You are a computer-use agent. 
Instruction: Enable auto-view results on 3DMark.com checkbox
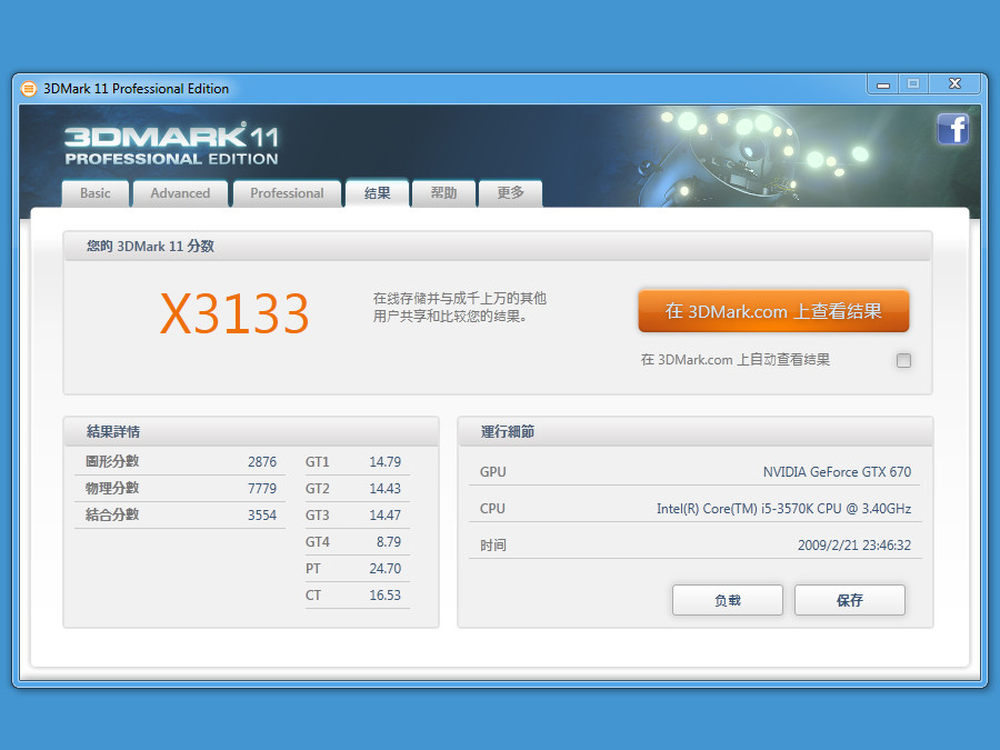pyautogui.click(x=903, y=360)
